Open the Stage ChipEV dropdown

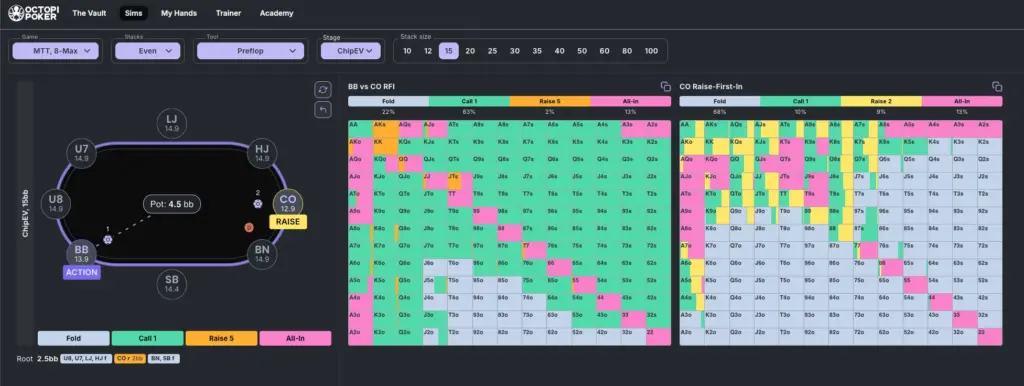tap(351, 51)
